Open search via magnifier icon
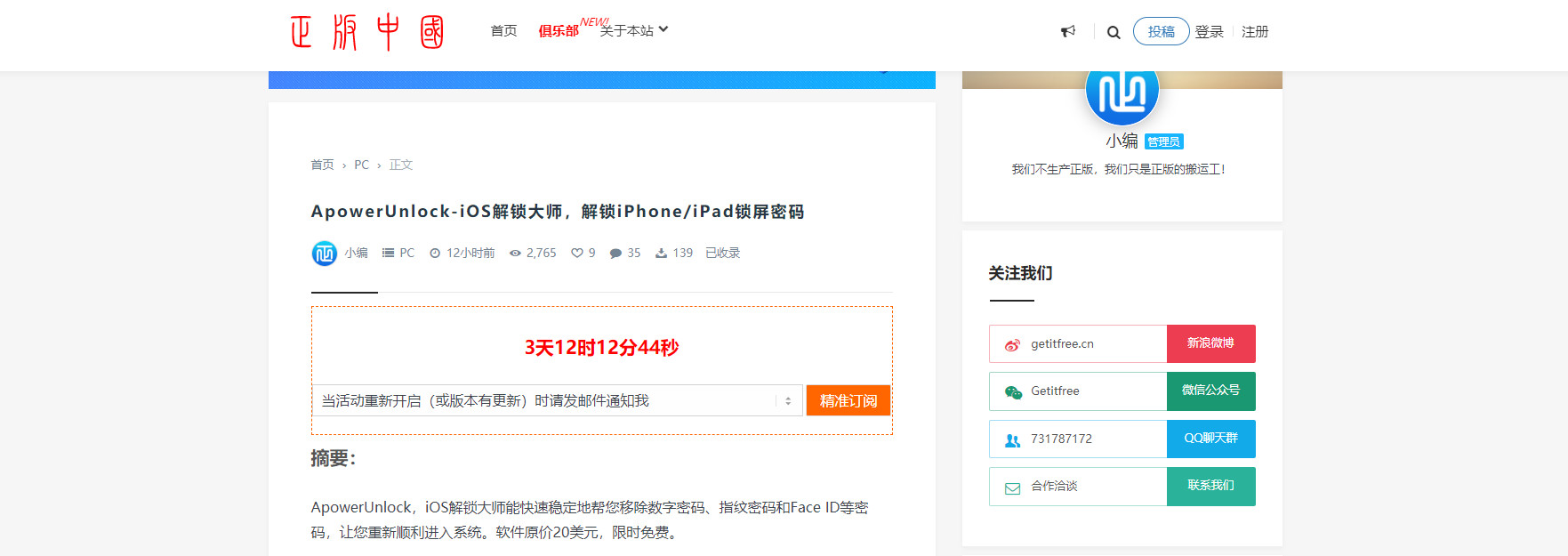 1114,32
